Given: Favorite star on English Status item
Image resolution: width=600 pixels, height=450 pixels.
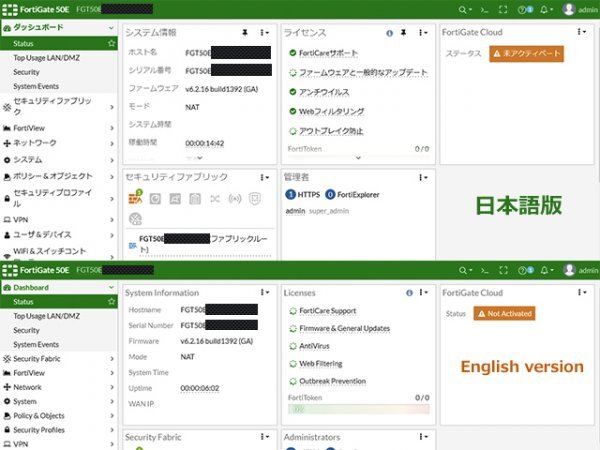Looking at the screenshot, I should pos(111,302).
